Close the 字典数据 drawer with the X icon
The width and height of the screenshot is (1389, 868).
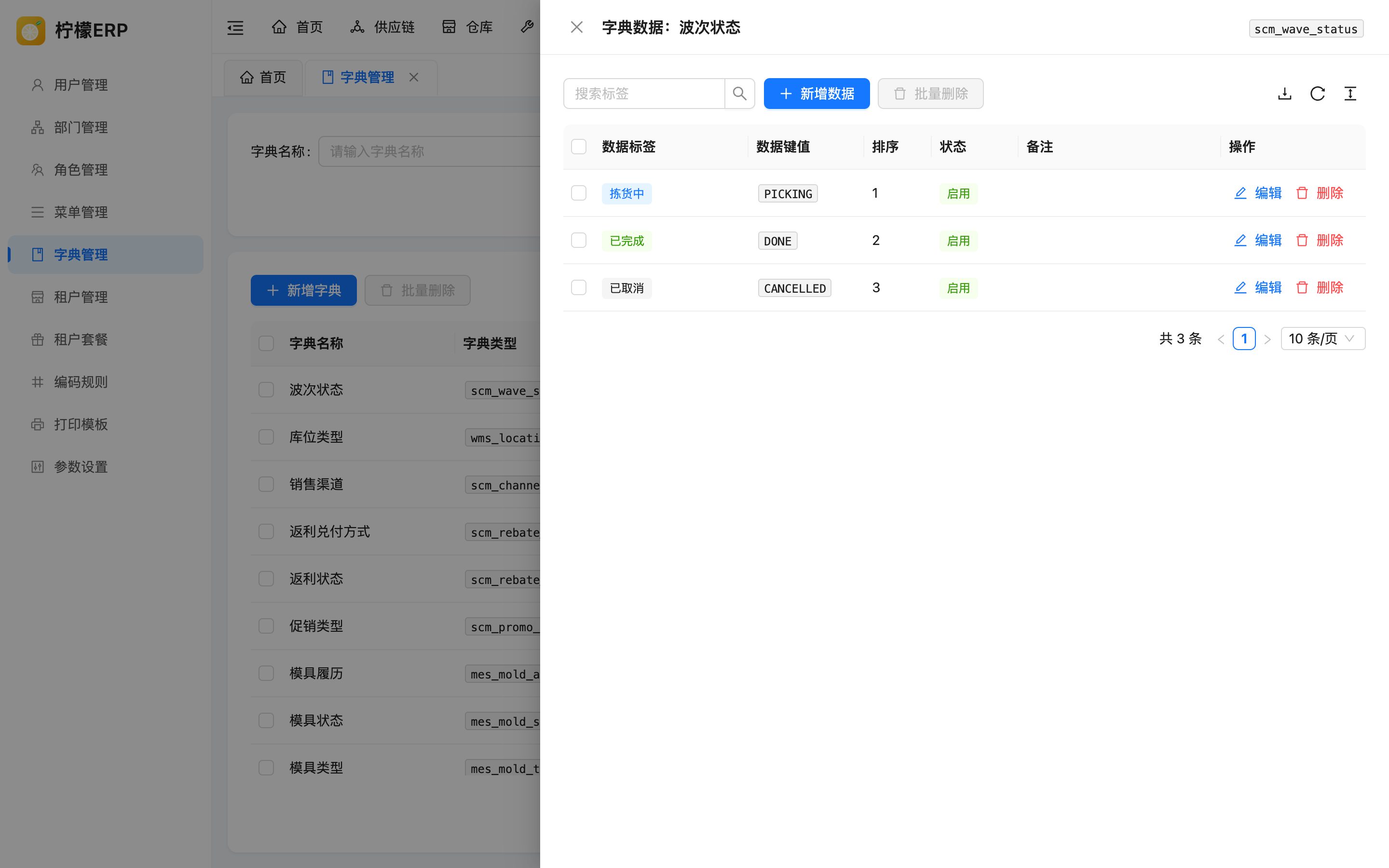(x=576, y=27)
